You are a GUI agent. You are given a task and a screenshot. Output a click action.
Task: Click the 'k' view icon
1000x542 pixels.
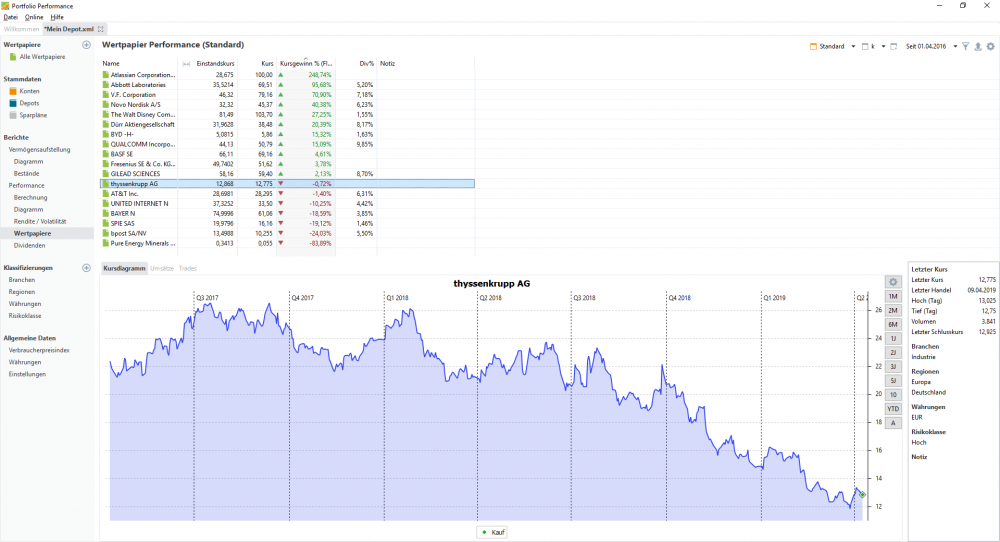click(x=865, y=47)
